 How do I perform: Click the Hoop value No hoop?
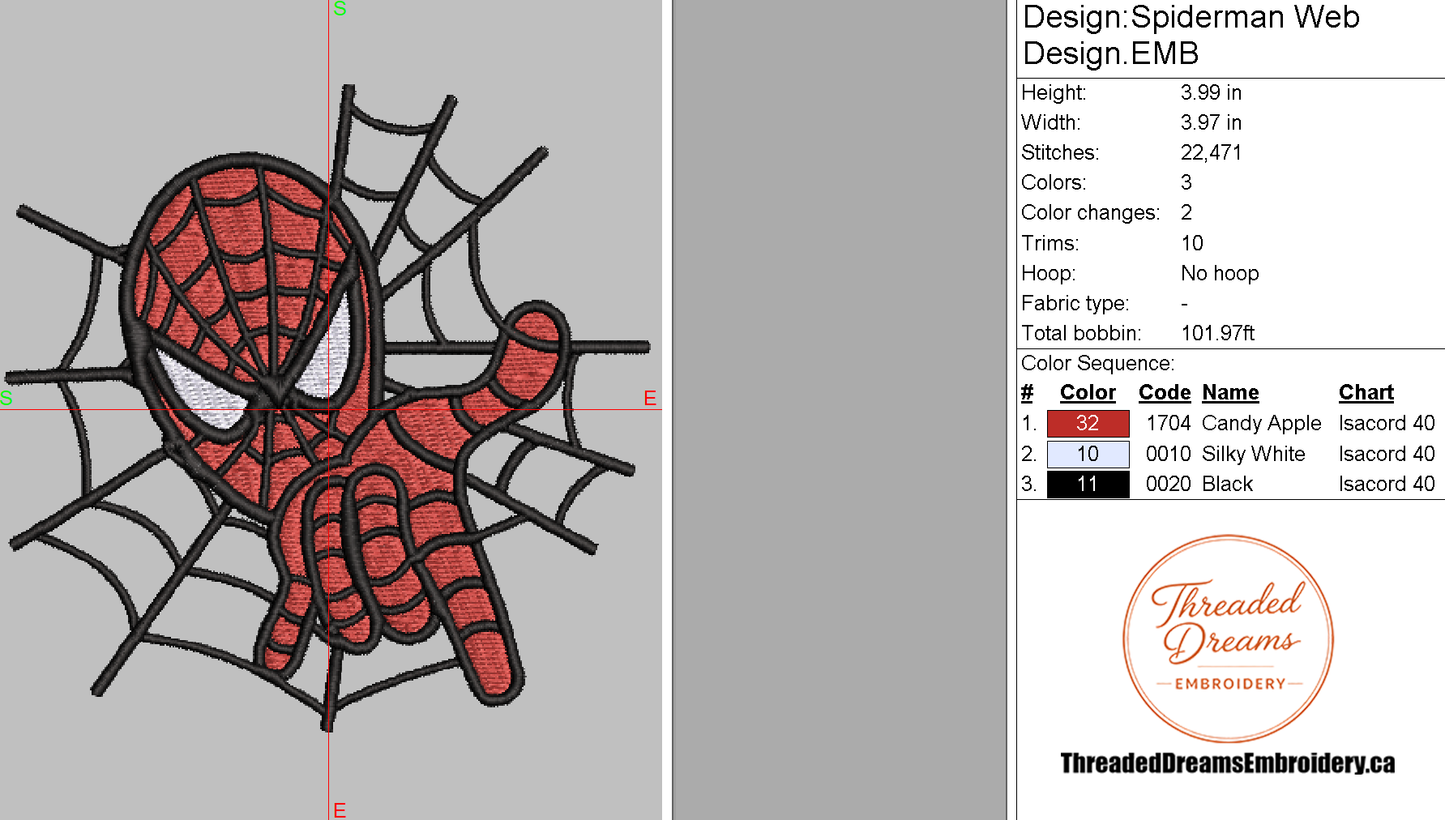[x=1220, y=273]
